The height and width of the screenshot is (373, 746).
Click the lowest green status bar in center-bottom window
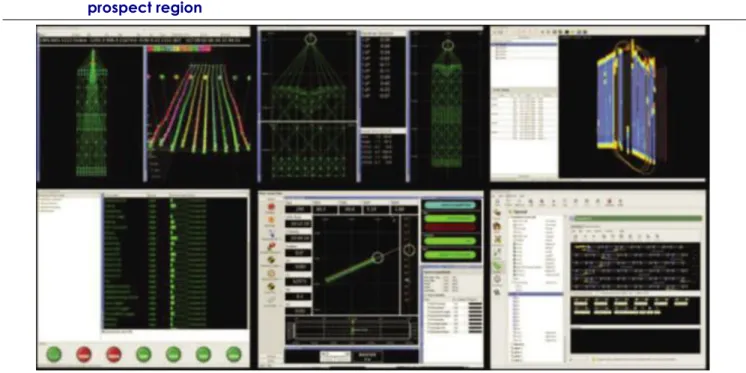pos(450,255)
